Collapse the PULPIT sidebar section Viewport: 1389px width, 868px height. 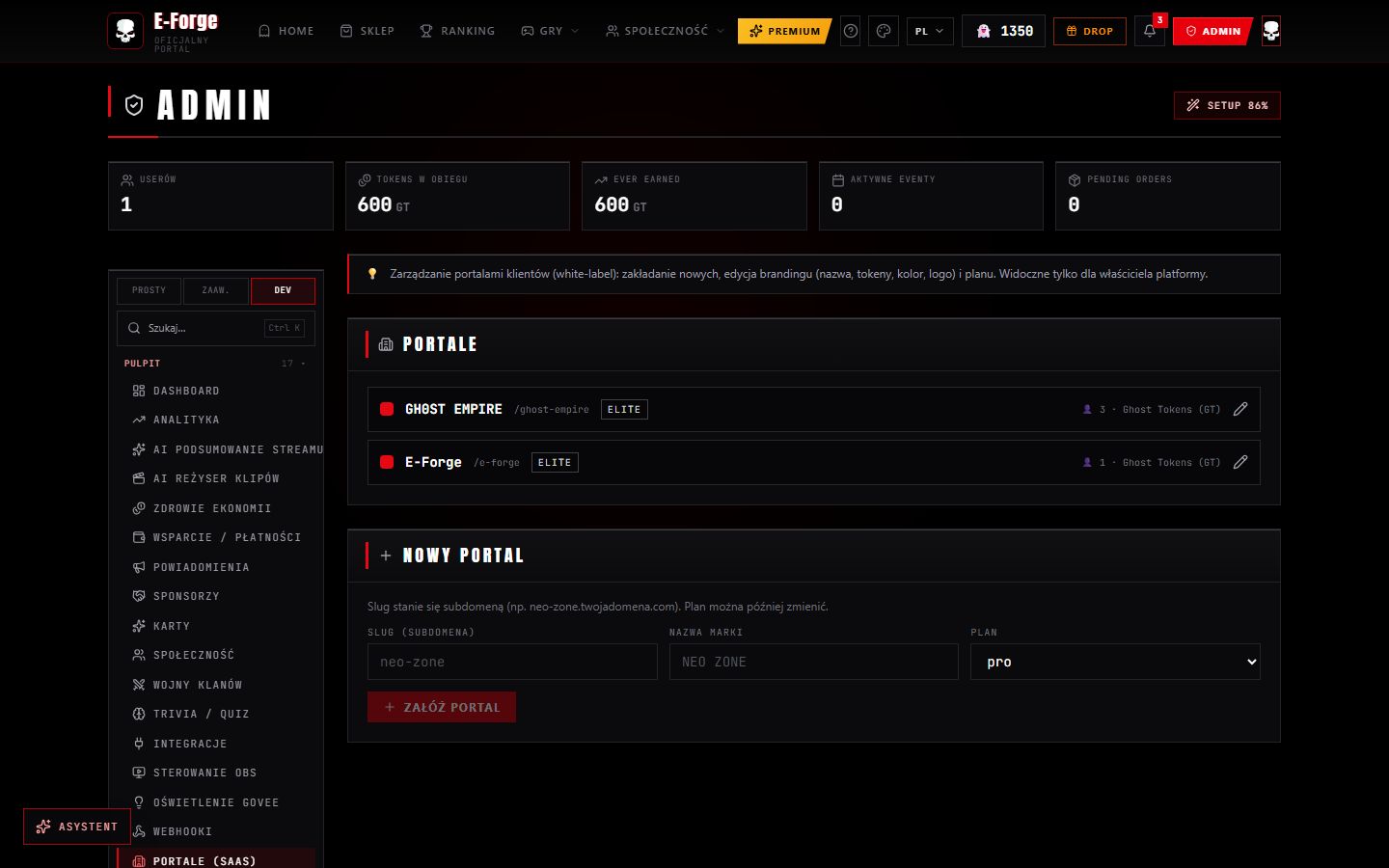click(215, 364)
